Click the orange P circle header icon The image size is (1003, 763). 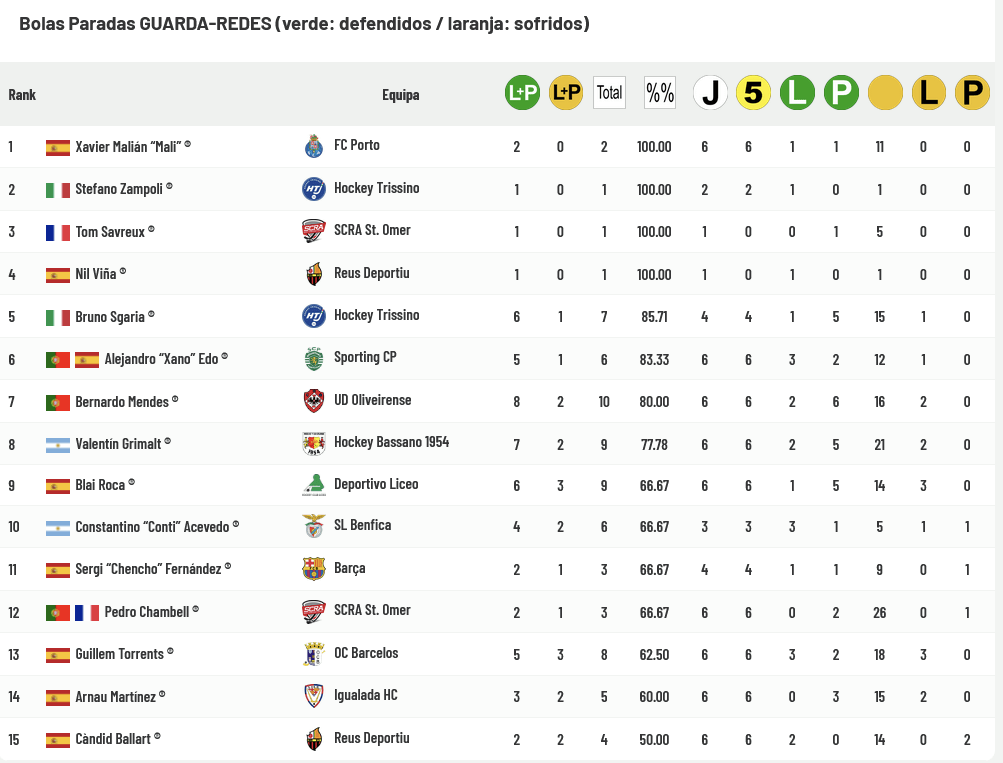[971, 93]
